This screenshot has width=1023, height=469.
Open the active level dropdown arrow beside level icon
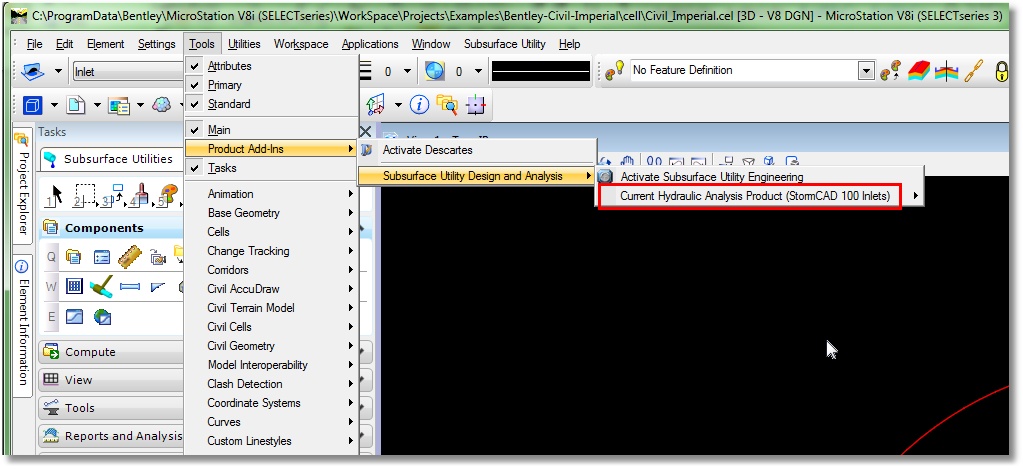pyautogui.click(x=58, y=71)
